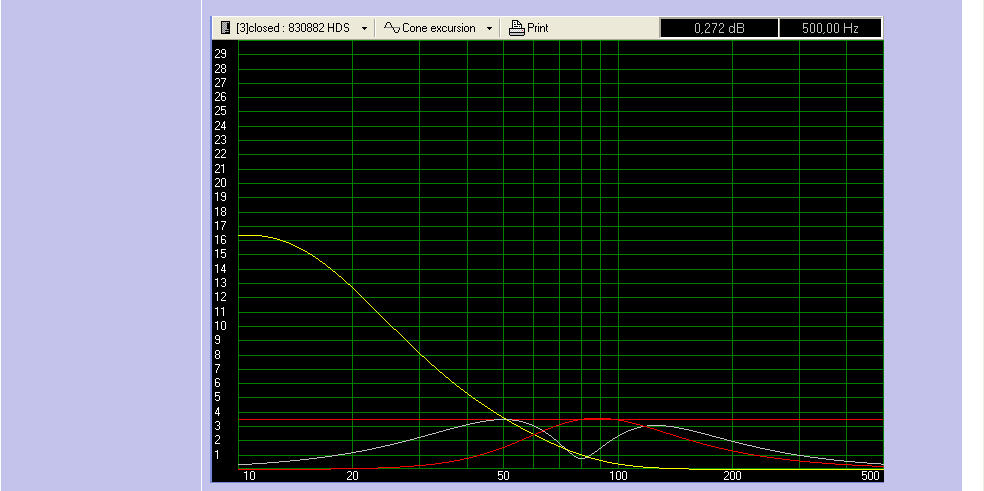
Task: Click the 16 value on the vertical axis
Action: click(x=220, y=240)
